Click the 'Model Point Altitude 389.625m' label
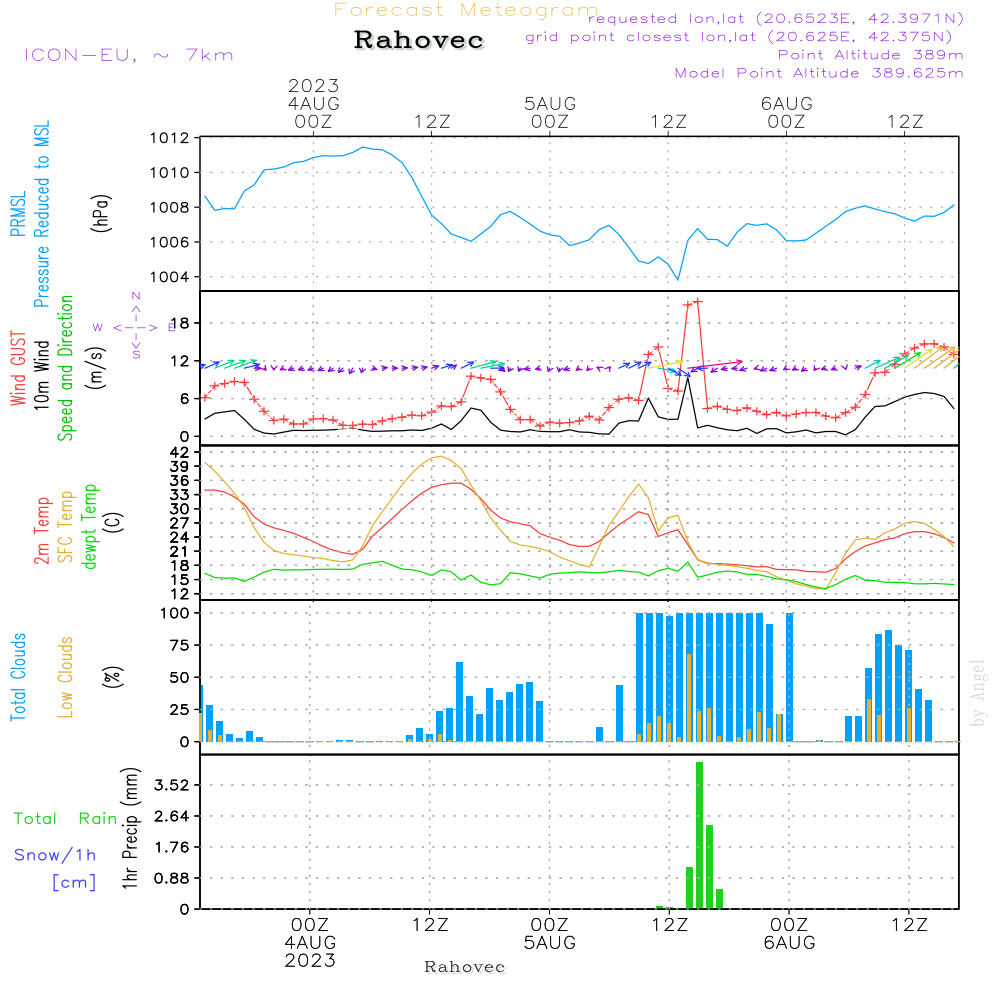The height and width of the screenshot is (1000, 1000). tap(819, 73)
